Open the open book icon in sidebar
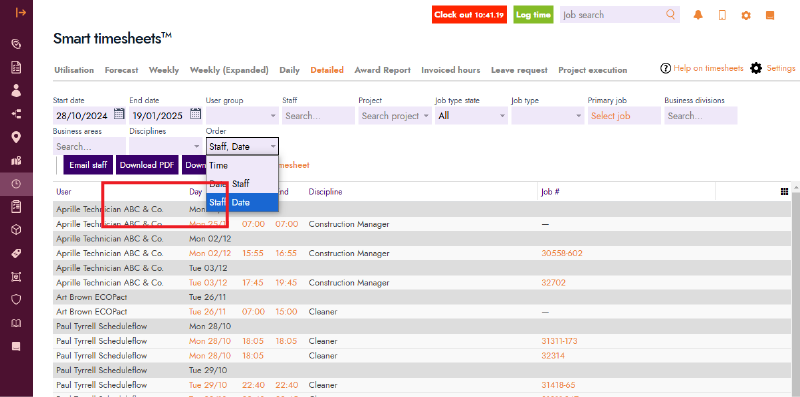 [16, 323]
